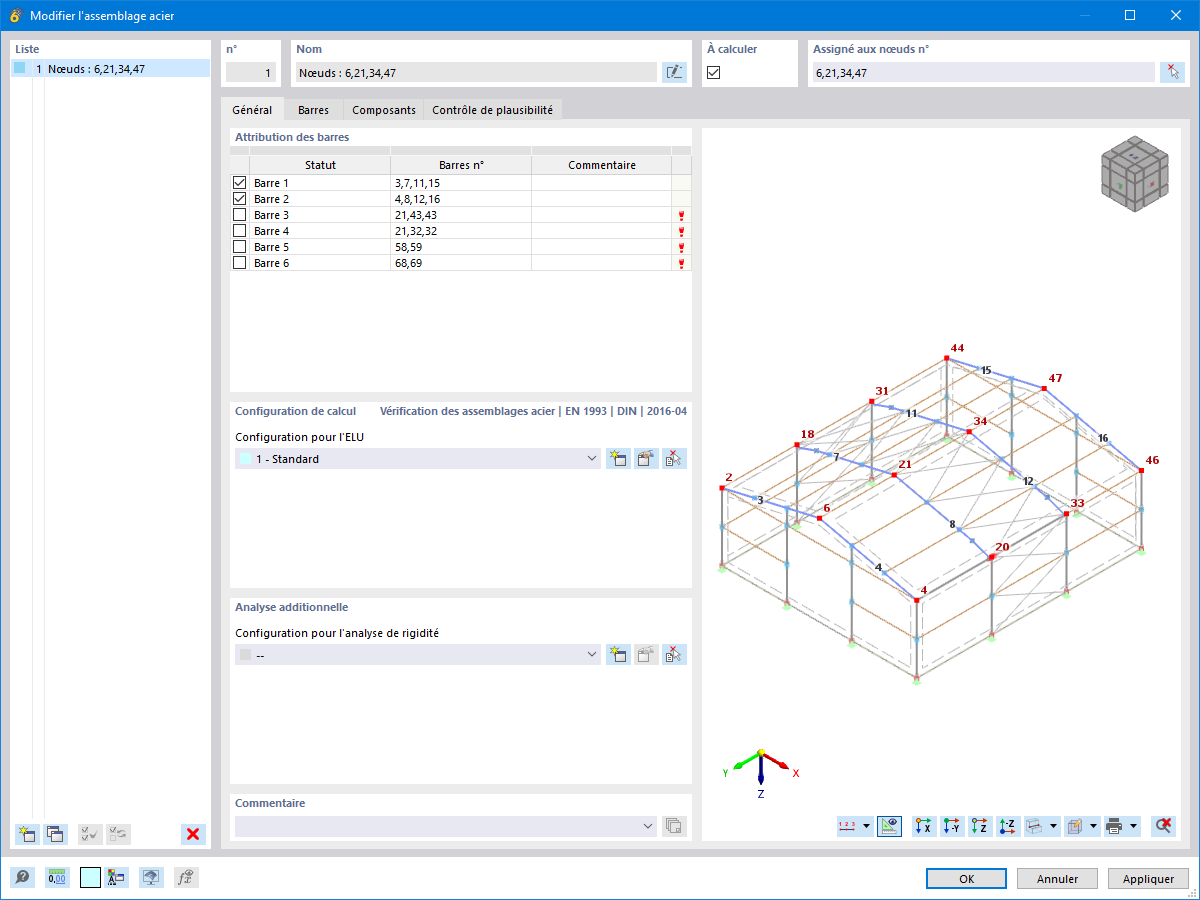1200x900 pixels.
Task: Switch to the Composants tab
Action: 383,110
